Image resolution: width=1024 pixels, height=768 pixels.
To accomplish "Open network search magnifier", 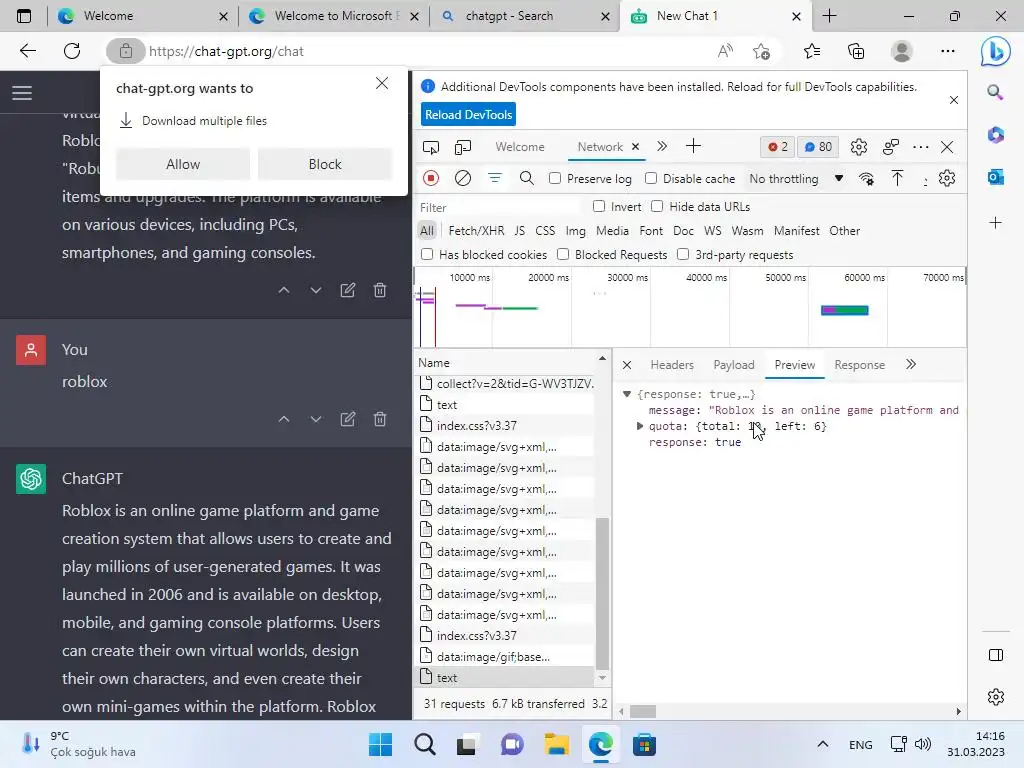I will point(526,178).
